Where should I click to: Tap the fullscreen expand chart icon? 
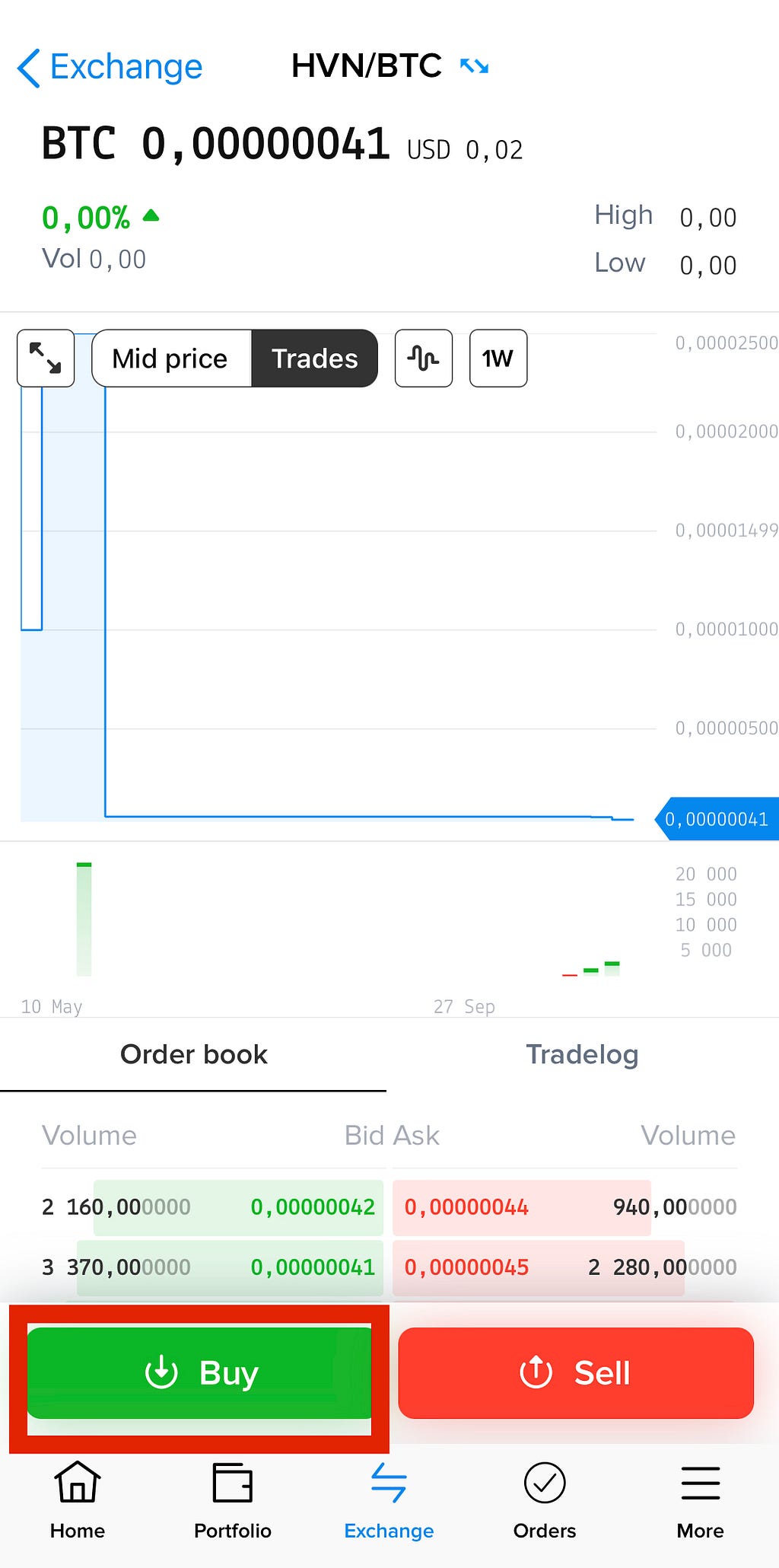click(46, 358)
